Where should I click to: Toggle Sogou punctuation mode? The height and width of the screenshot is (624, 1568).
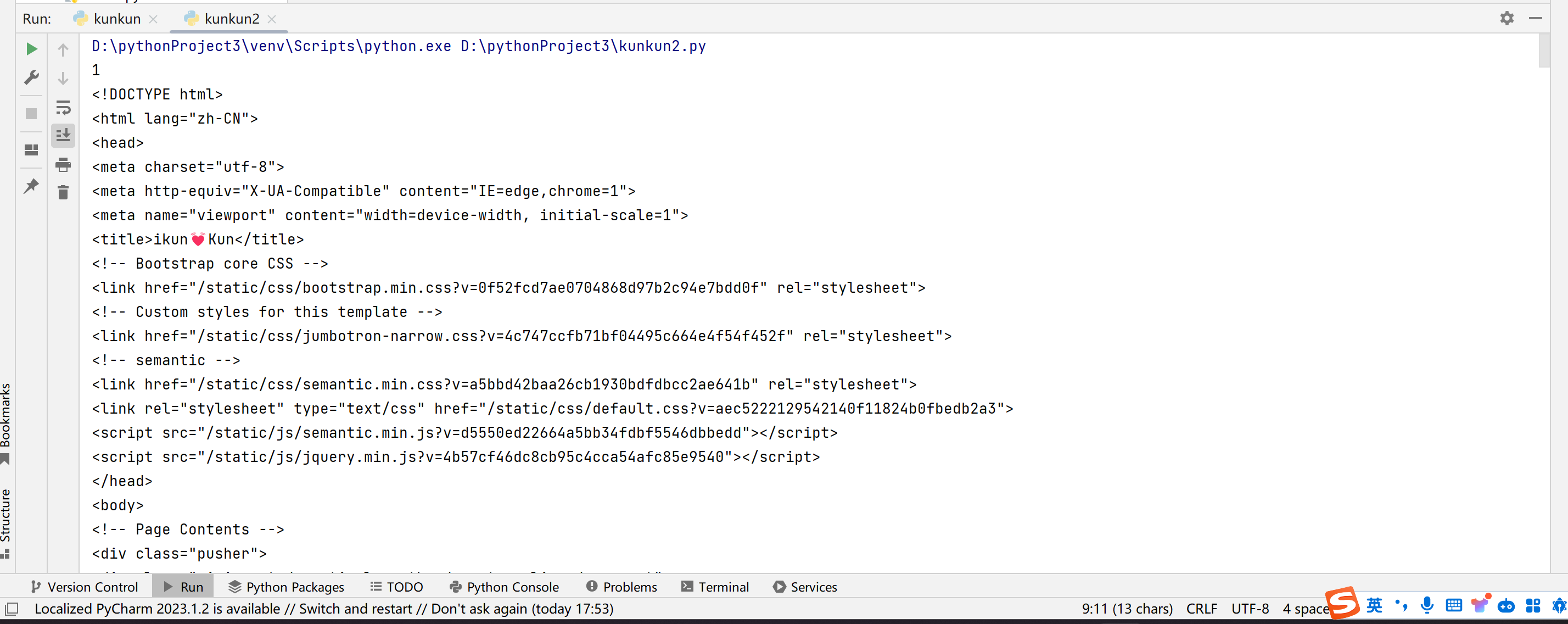[x=1401, y=605]
